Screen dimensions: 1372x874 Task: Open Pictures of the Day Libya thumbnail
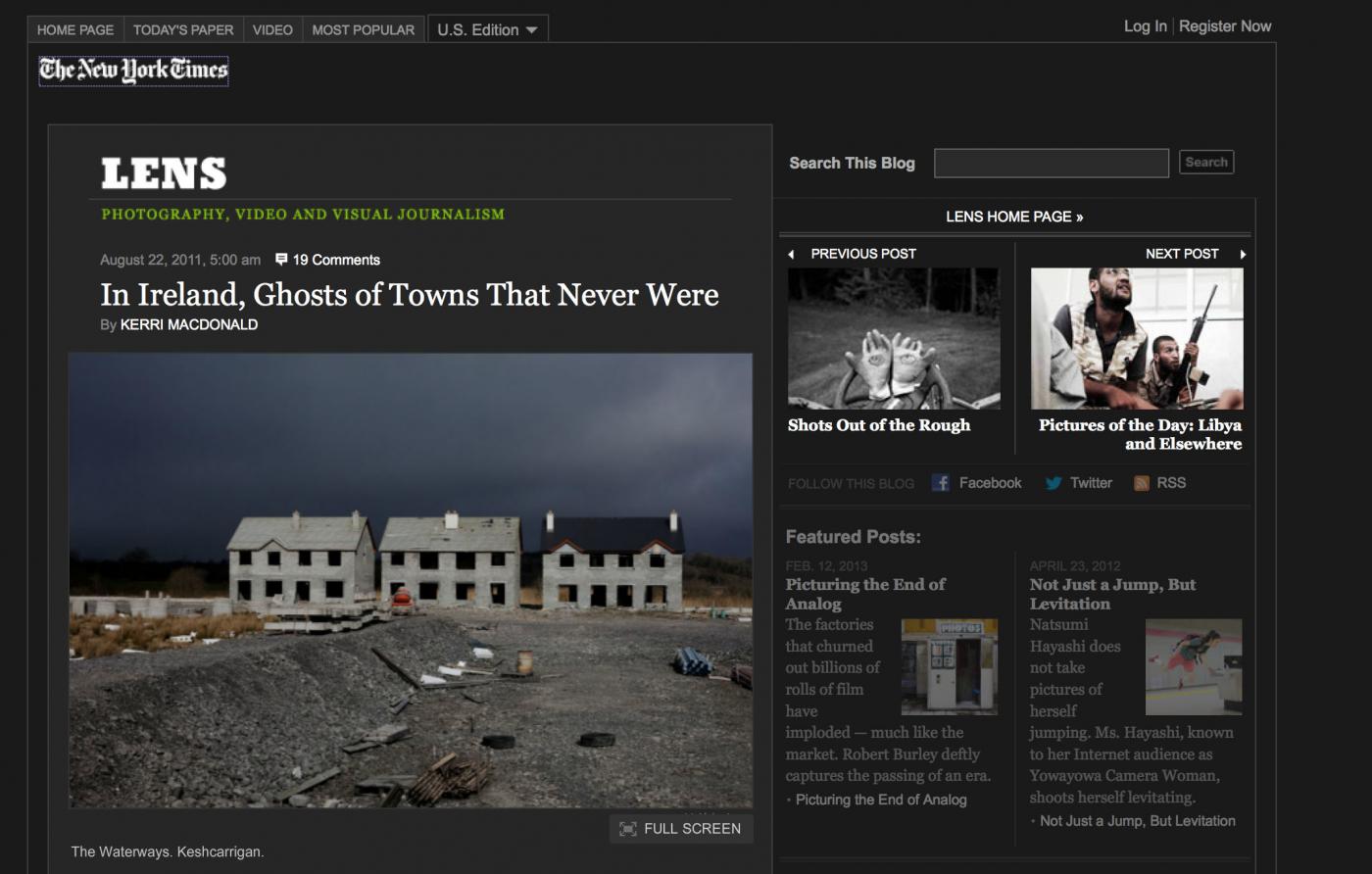click(1137, 338)
